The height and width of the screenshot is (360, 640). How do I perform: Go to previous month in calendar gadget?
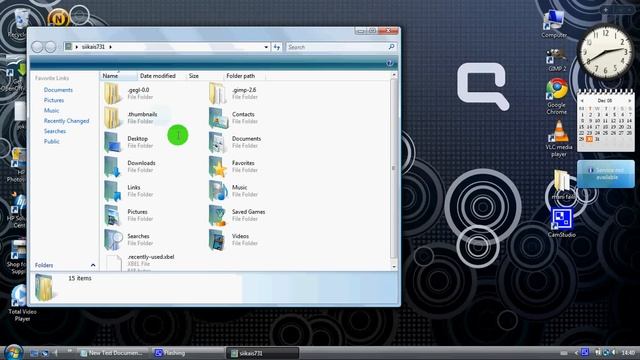(582, 100)
